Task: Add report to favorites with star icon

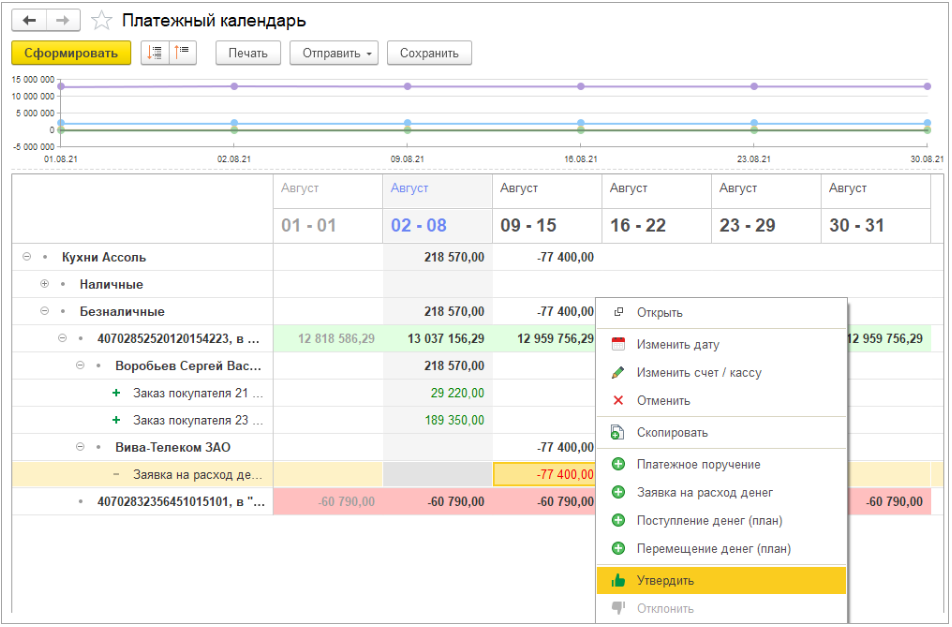Action: coord(101,21)
